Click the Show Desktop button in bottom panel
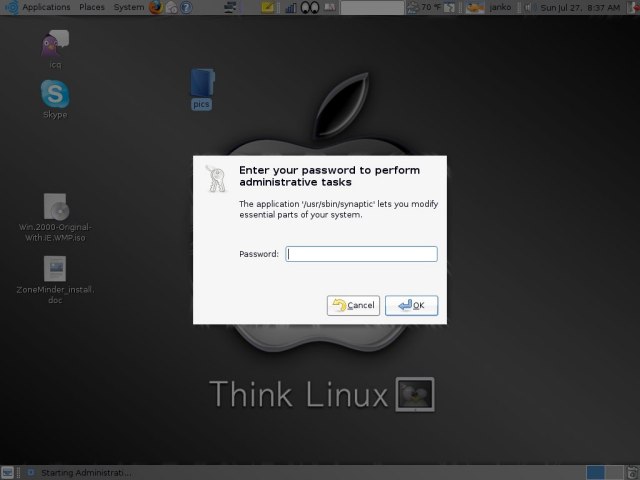The height and width of the screenshot is (480, 640). (7, 473)
